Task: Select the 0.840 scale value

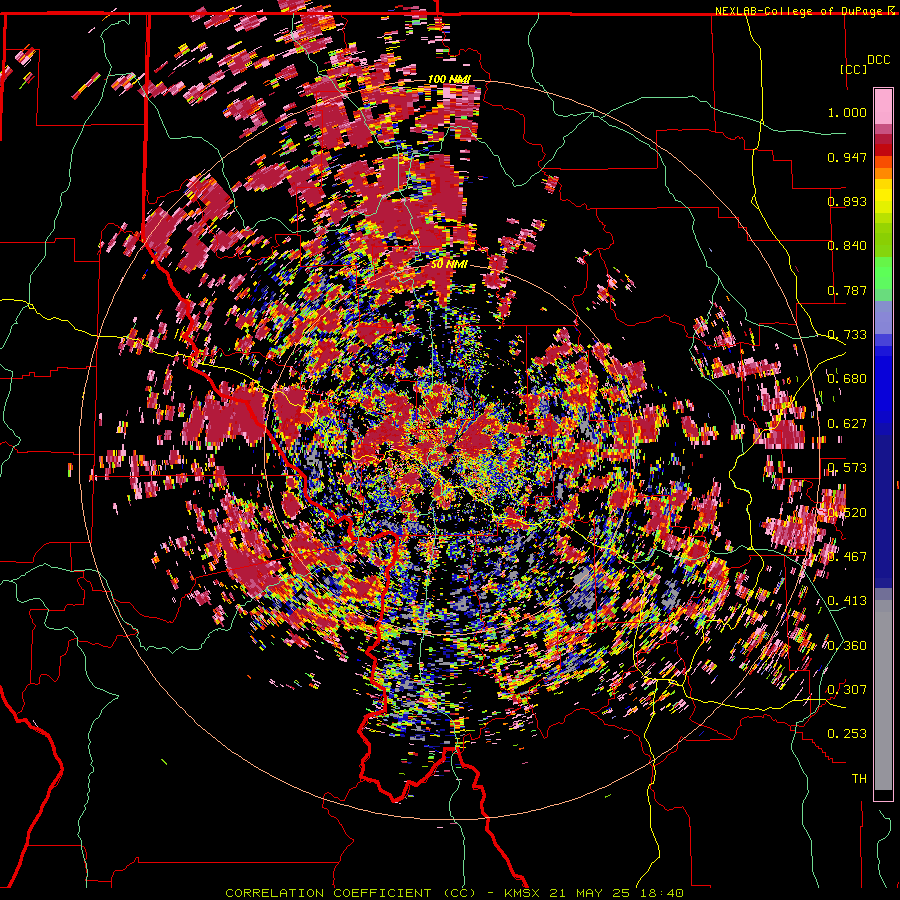Action: [x=847, y=246]
